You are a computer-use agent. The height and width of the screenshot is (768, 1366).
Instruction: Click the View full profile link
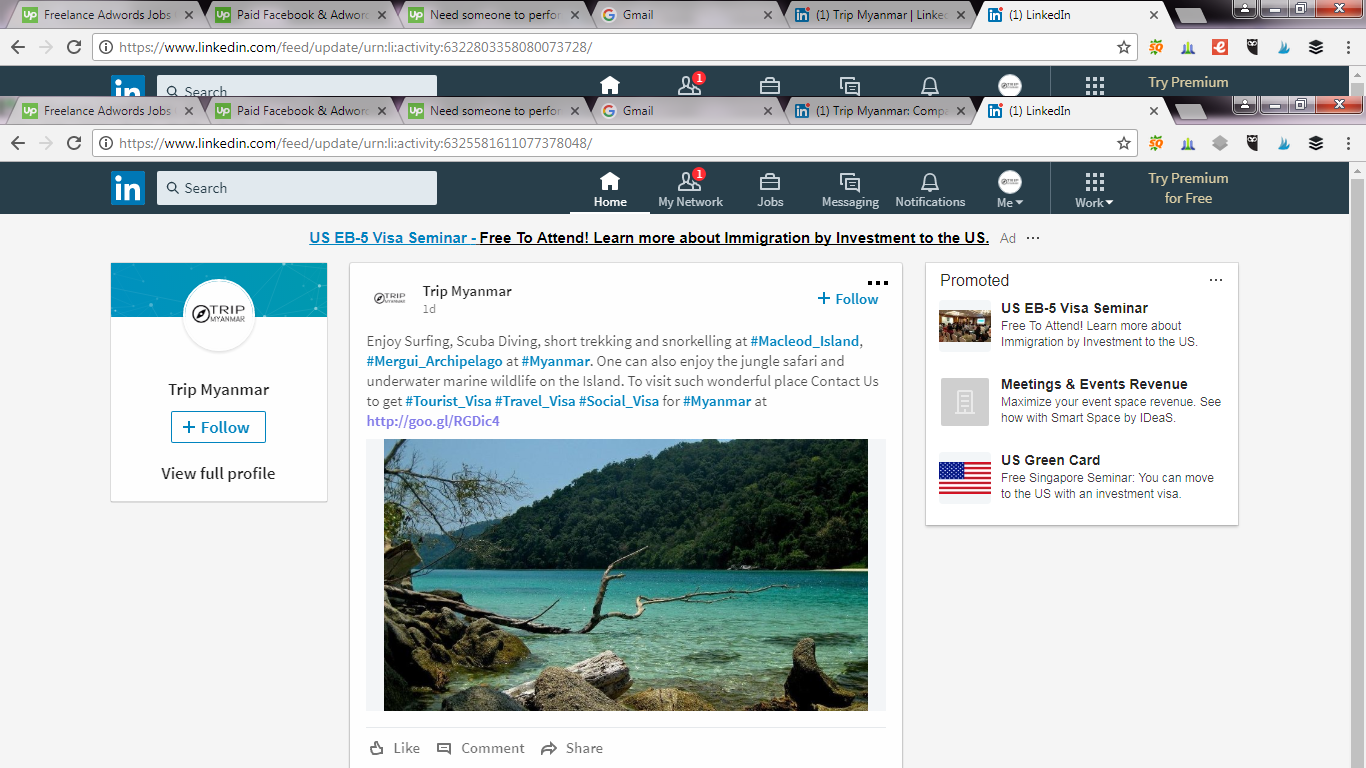click(x=218, y=474)
